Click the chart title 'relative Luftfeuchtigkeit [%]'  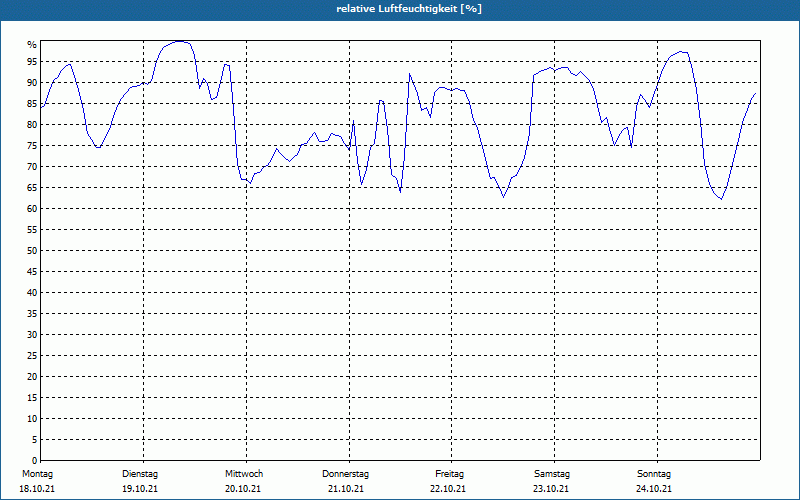coord(409,9)
